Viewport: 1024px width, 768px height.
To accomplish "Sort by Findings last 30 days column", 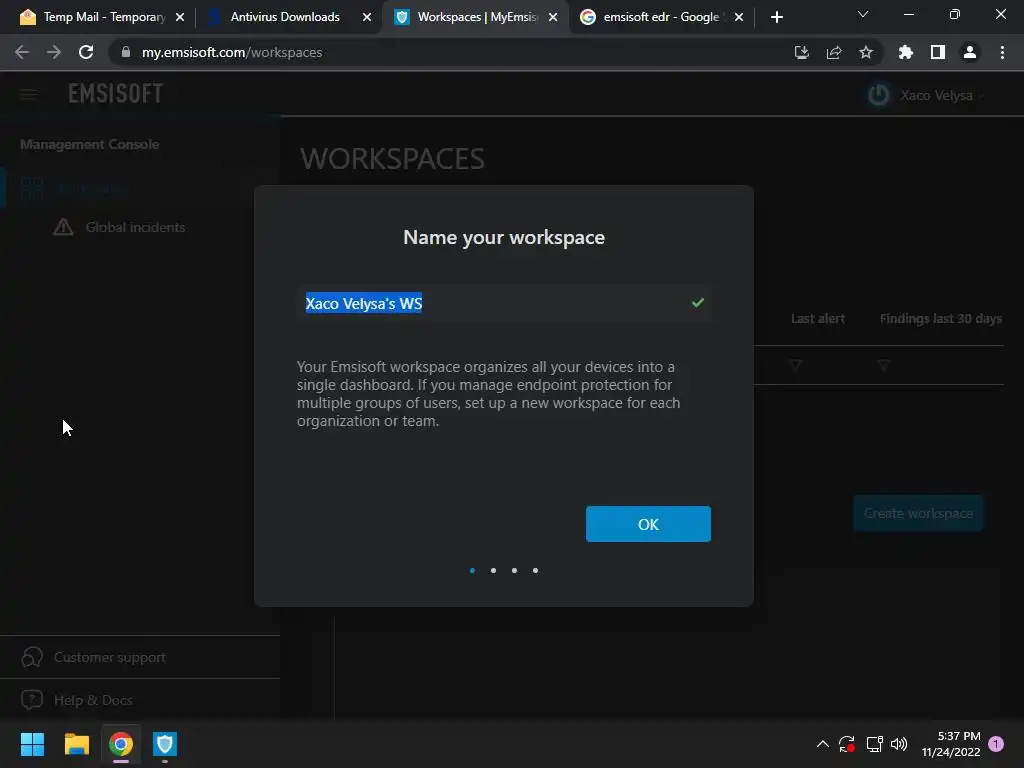I will (x=940, y=319).
